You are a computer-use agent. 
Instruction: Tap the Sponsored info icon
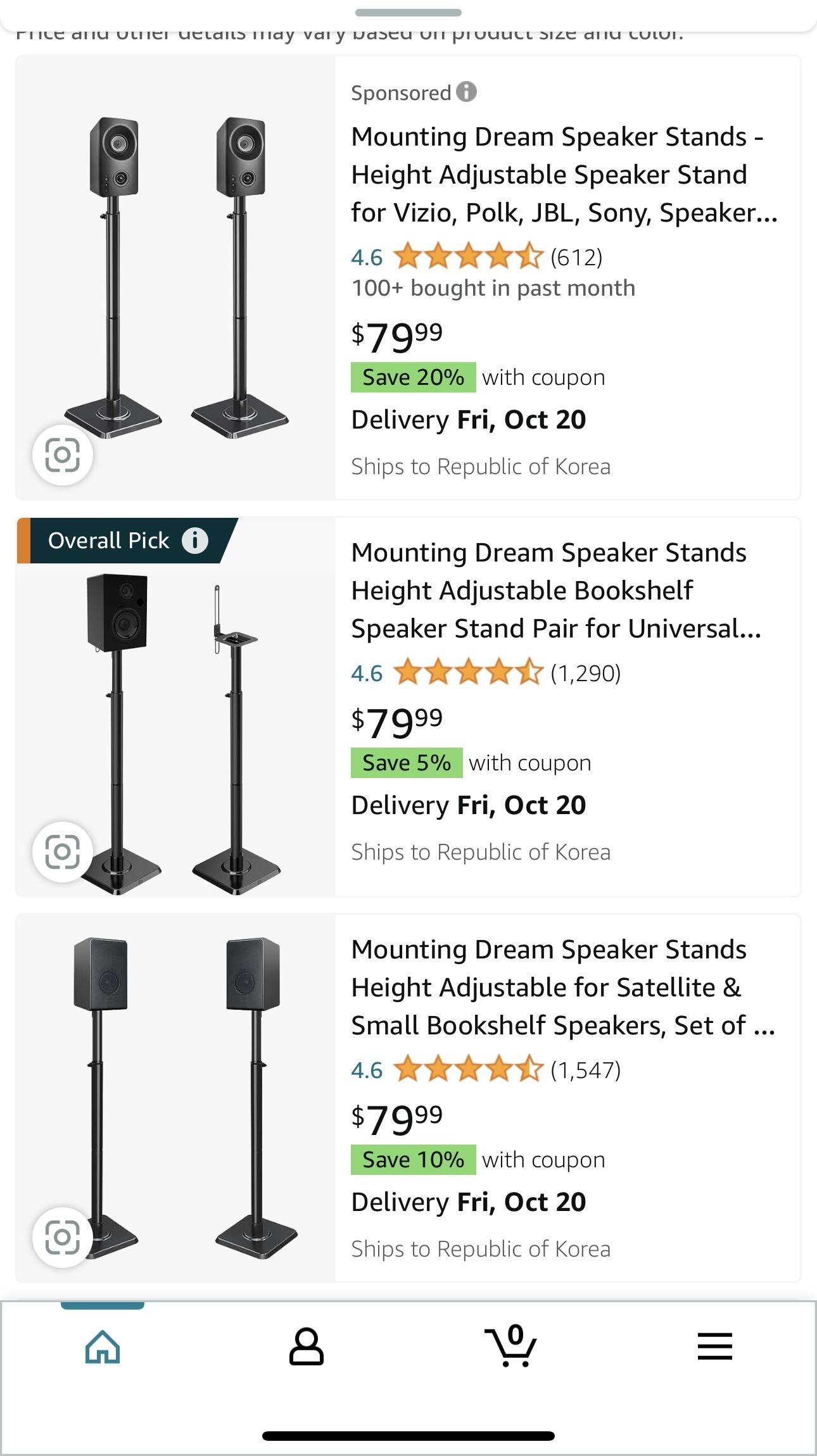466,92
